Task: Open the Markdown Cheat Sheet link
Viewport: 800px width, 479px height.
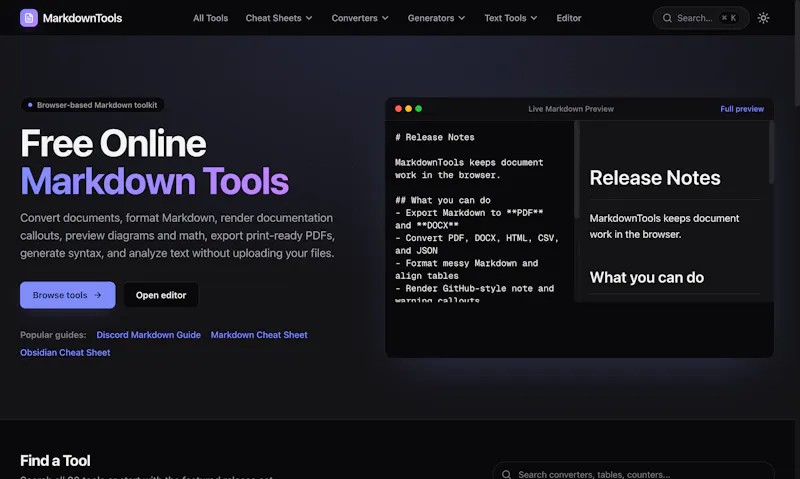Action: point(259,335)
